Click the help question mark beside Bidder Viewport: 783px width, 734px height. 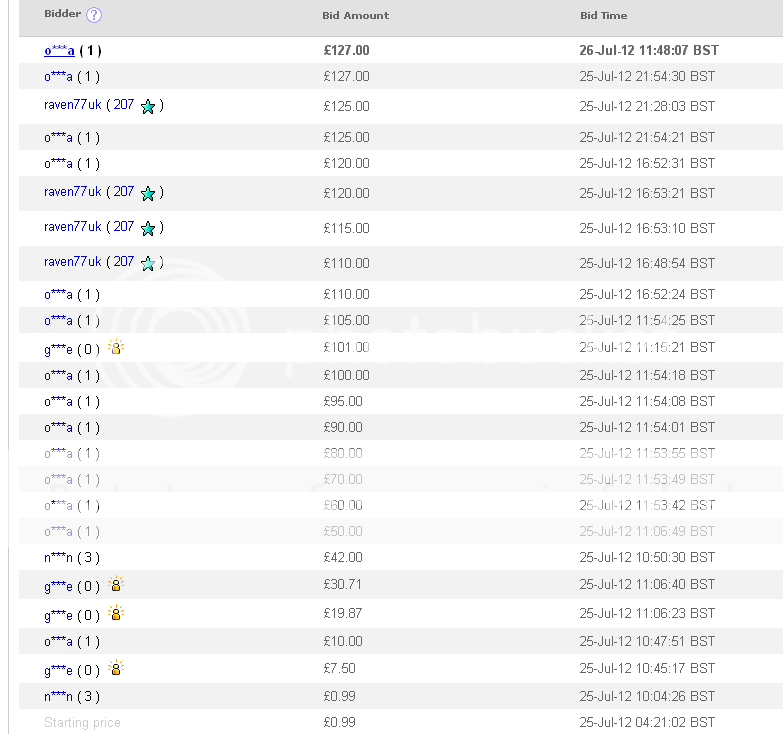pos(94,15)
